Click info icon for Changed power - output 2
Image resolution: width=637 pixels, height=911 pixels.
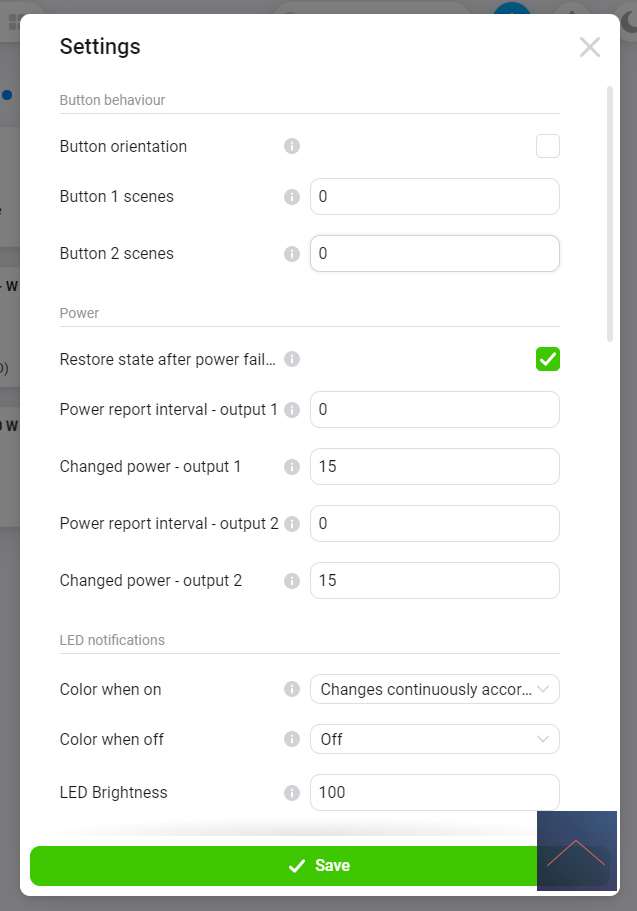pyautogui.click(x=292, y=581)
